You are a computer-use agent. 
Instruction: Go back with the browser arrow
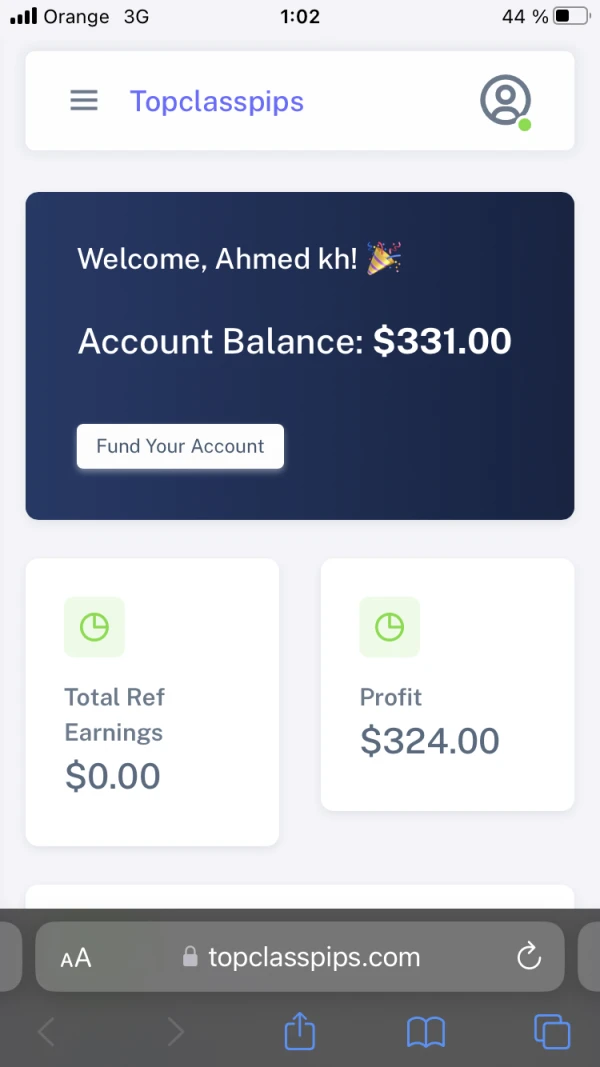coord(46,1031)
